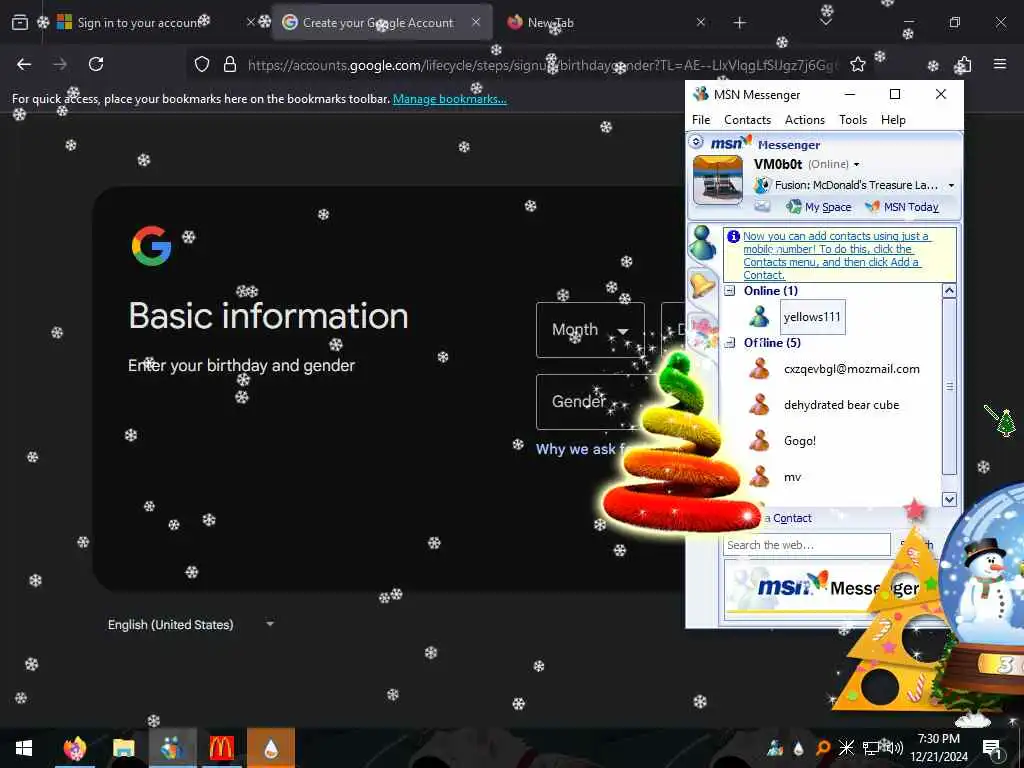Click the Fusion McDonald's Treasure personal message
The width and height of the screenshot is (1024, 768).
pos(856,185)
